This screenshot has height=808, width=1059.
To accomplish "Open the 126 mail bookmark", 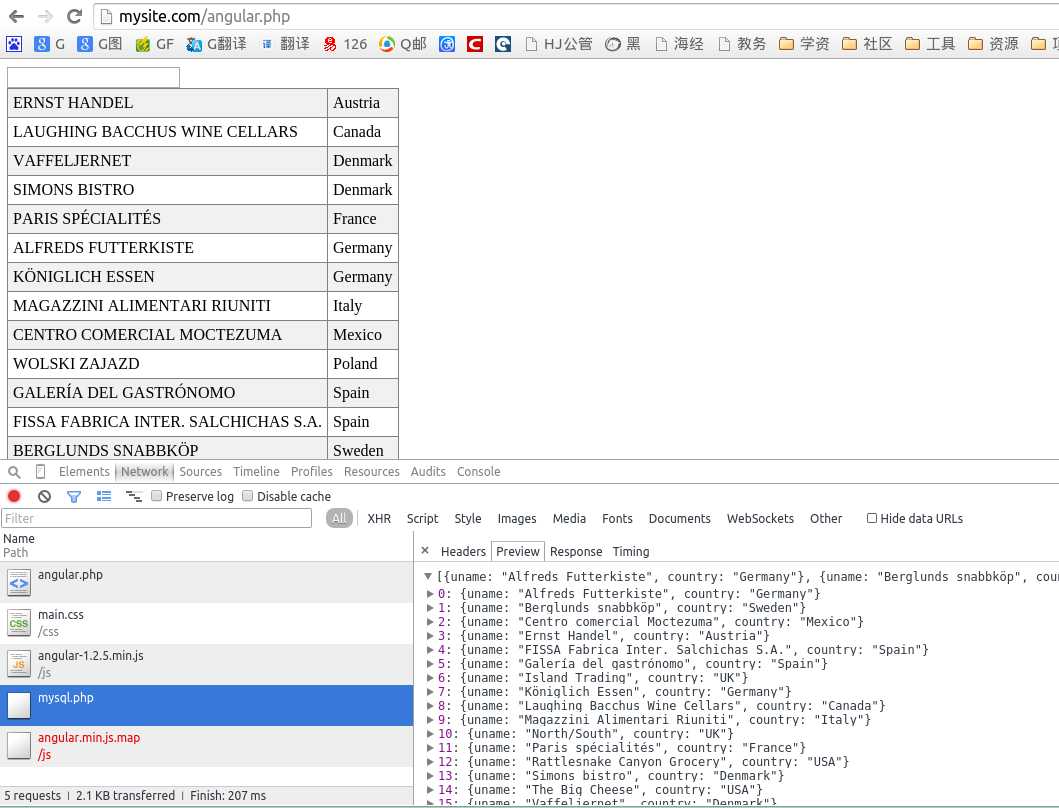I will point(345,45).
